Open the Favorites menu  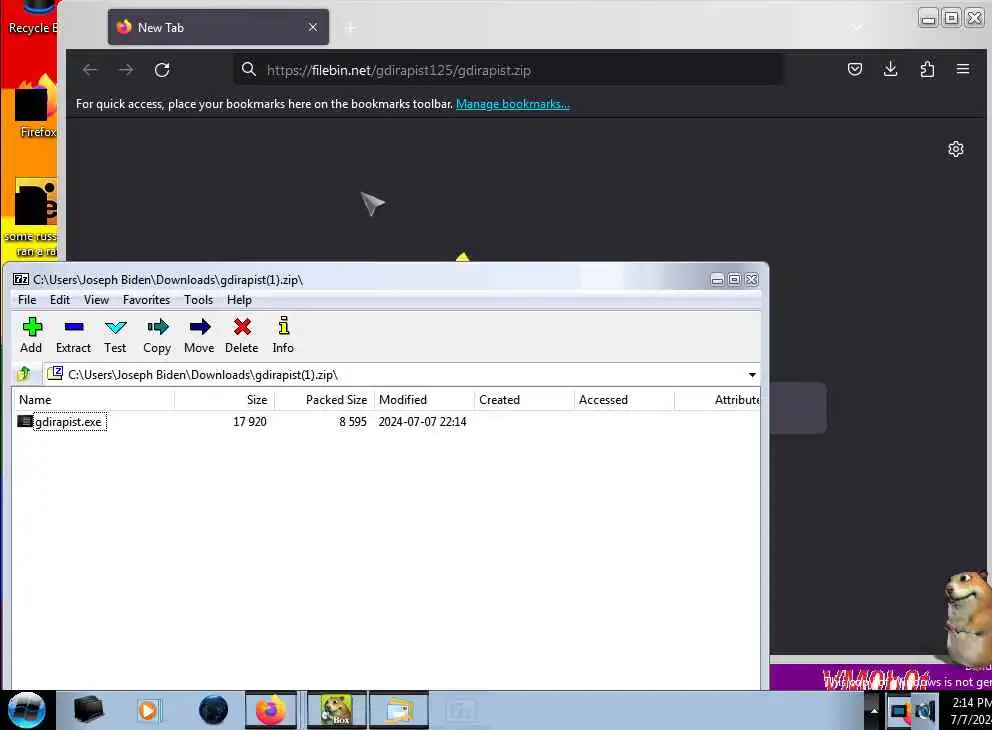pos(146,300)
